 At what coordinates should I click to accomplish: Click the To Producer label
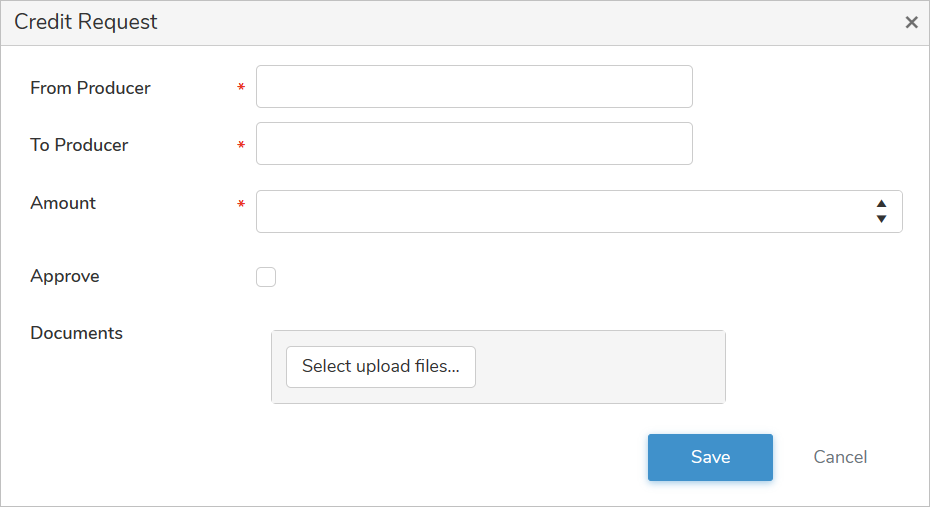[79, 145]
